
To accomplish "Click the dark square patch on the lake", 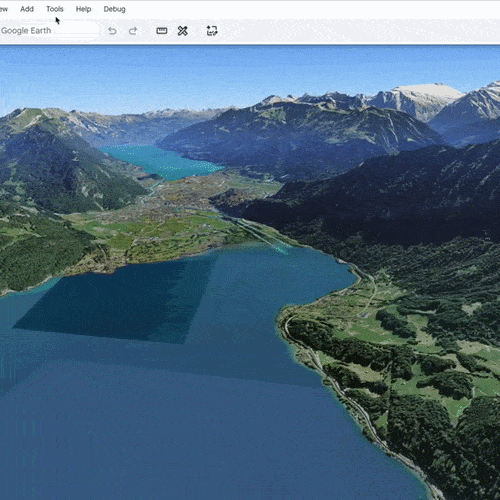I will (x=117, y=300).
